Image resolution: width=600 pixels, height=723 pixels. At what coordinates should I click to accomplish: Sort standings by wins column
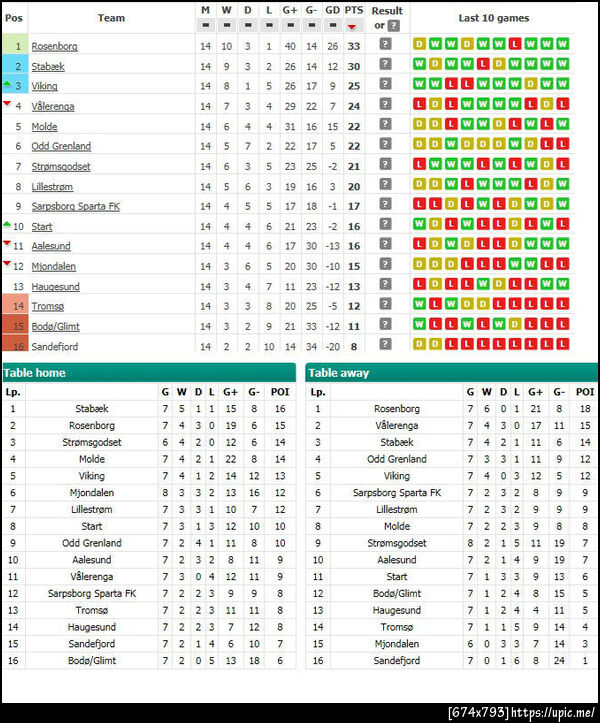click(226, 26)
